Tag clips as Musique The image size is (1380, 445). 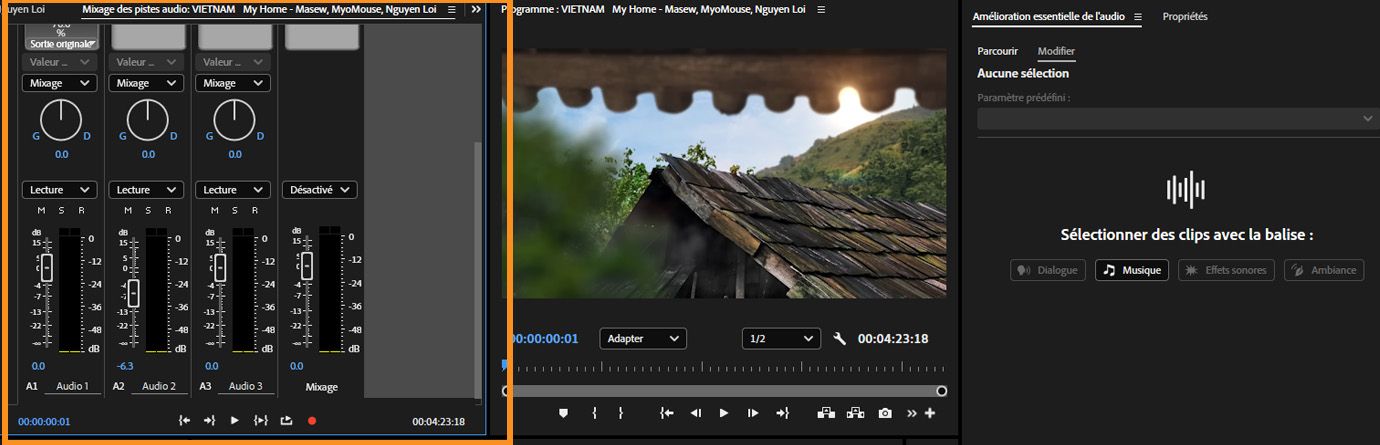(1132, 270)
